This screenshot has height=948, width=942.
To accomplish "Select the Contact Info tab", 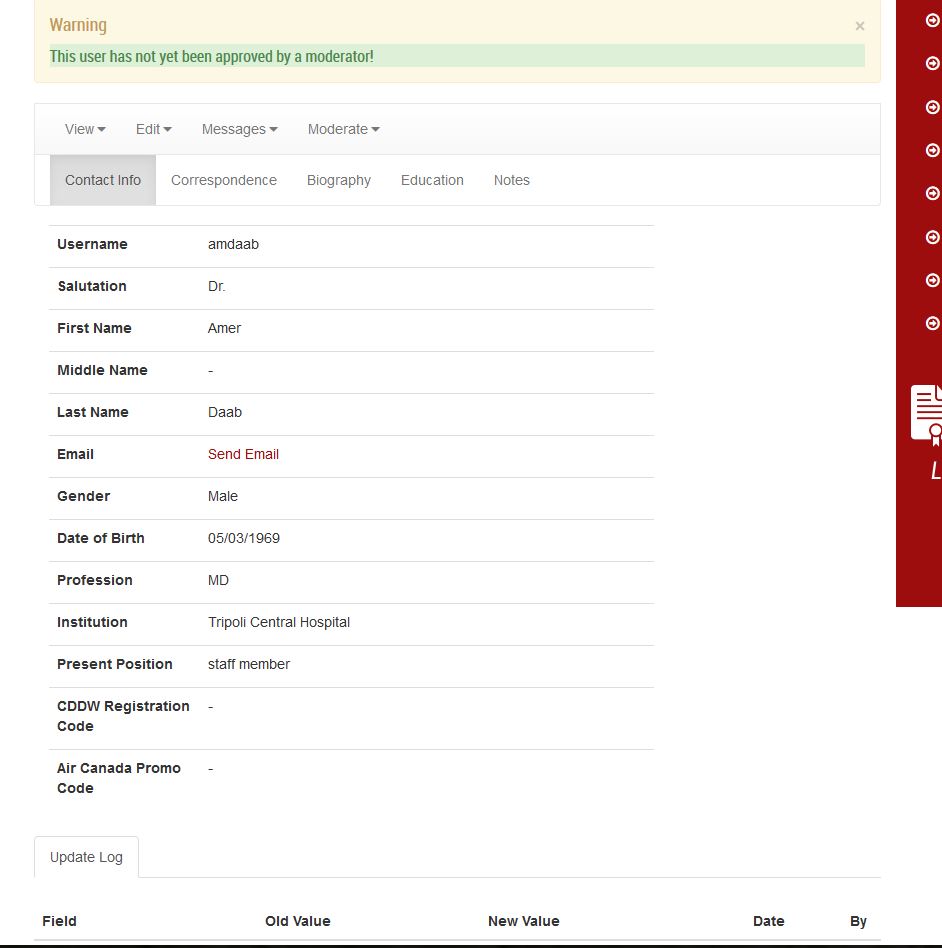I will [x=103, y=180].
